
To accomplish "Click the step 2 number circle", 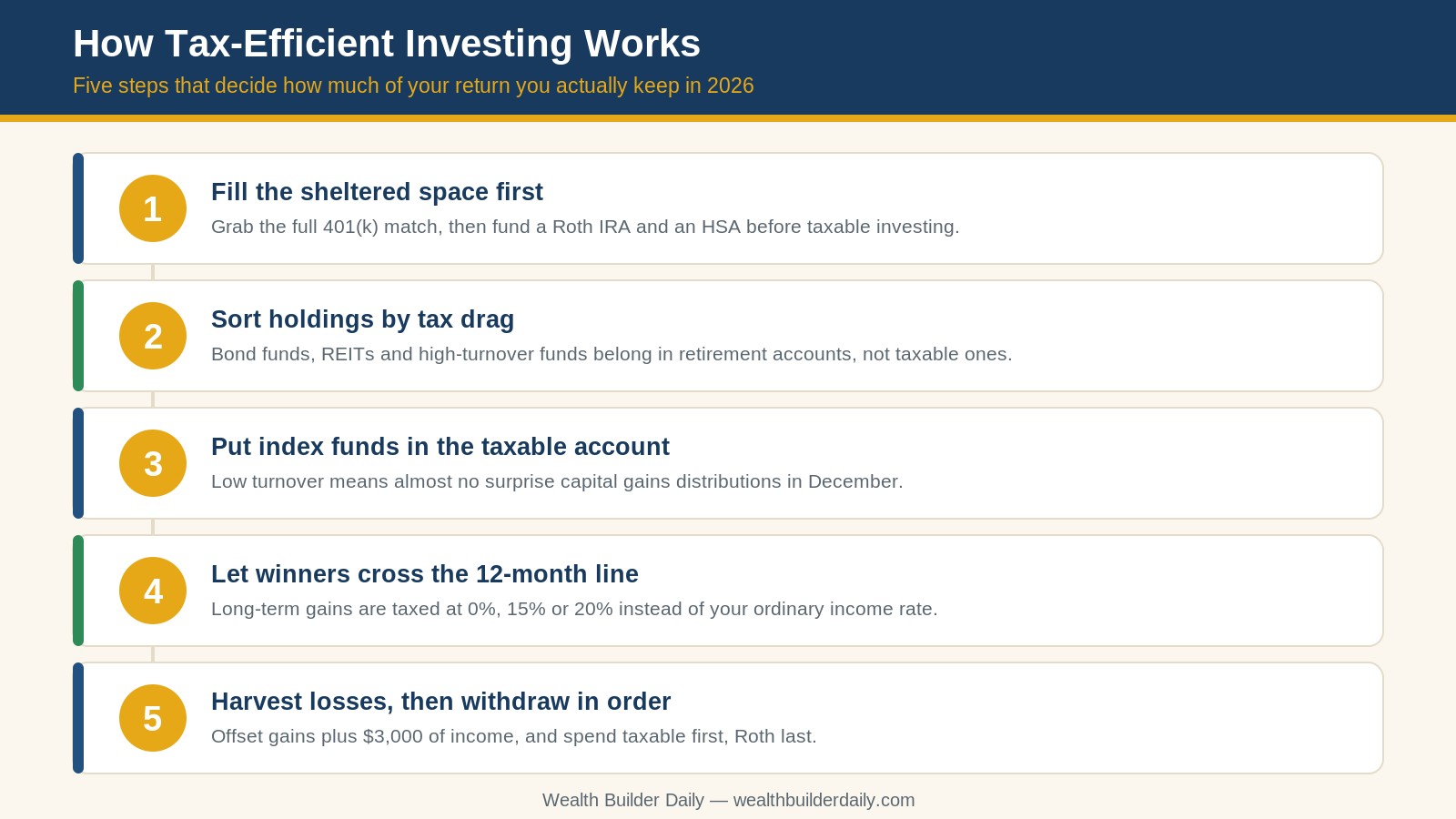I will (x=153, y=336).
